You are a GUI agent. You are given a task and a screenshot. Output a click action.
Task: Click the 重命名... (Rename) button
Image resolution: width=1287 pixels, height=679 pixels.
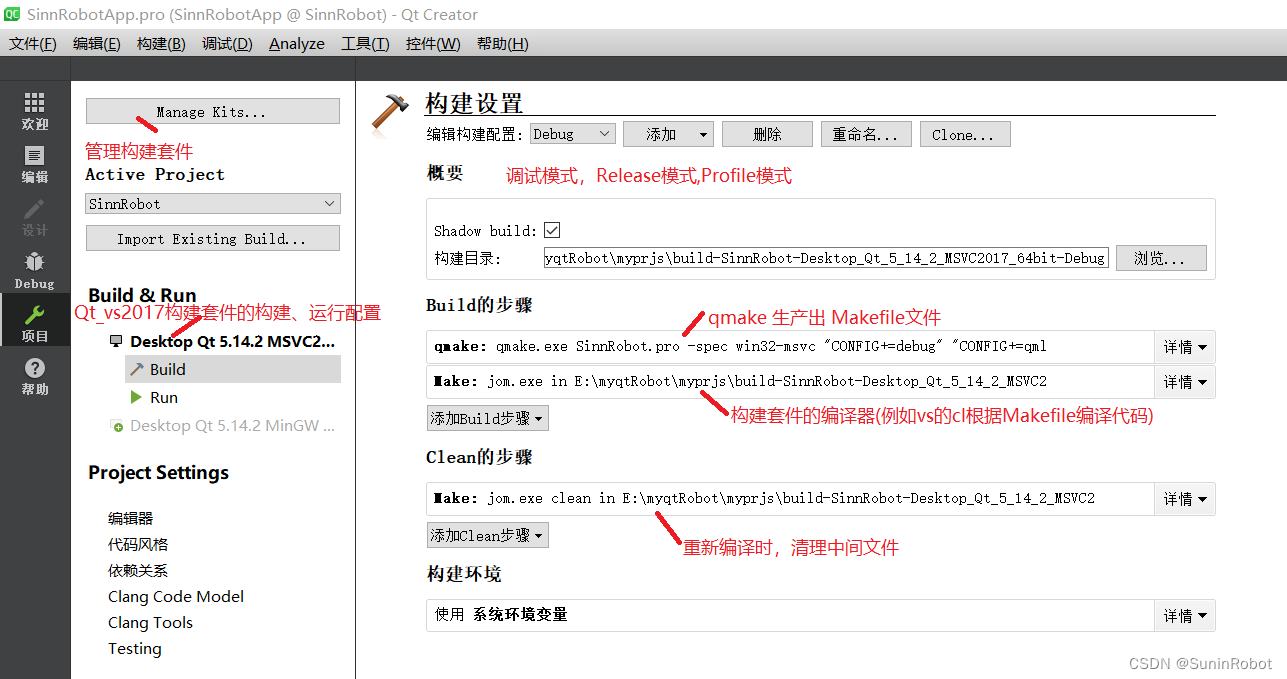coord(866,134)
